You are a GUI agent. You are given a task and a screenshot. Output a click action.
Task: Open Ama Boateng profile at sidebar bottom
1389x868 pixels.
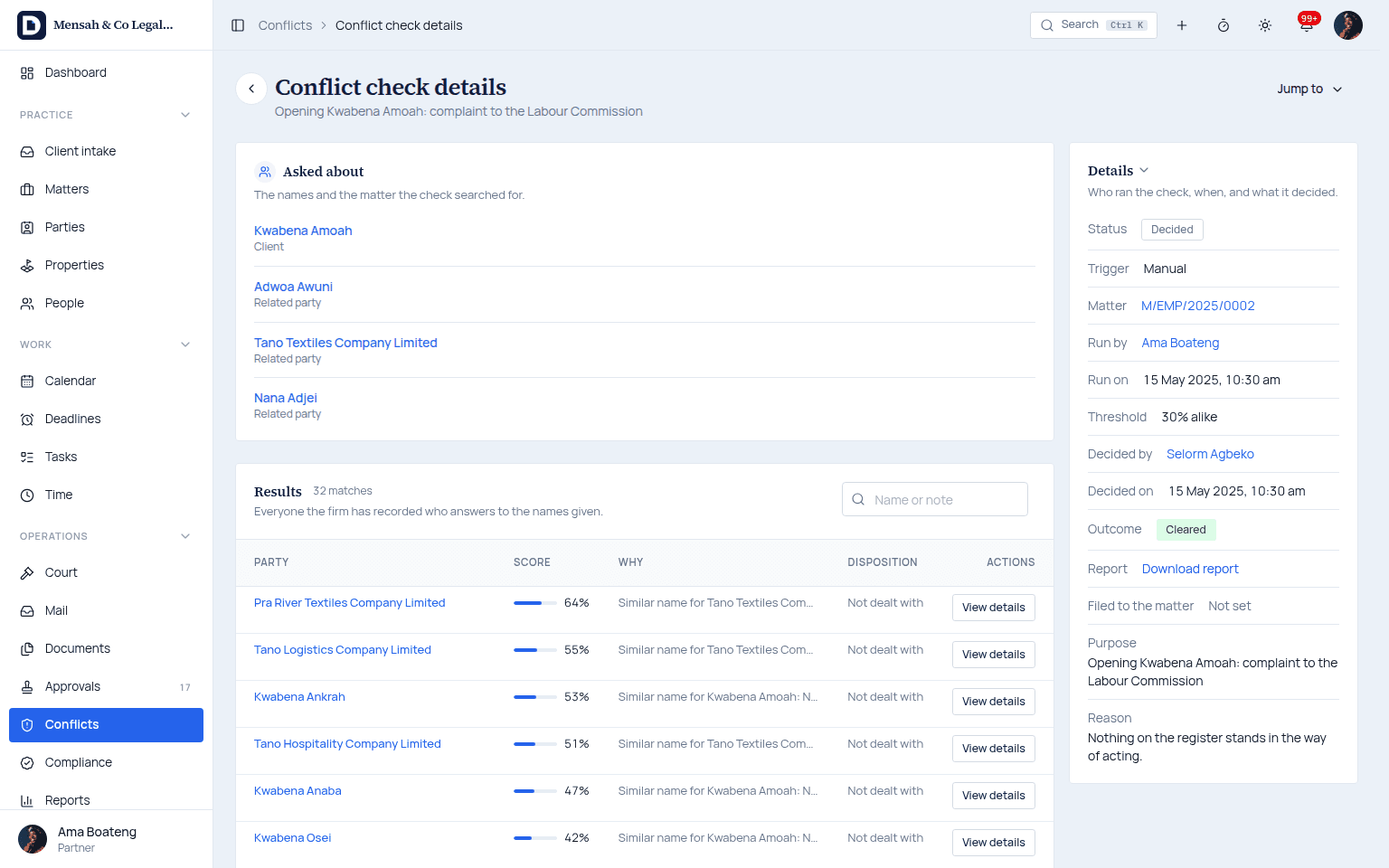106,839
